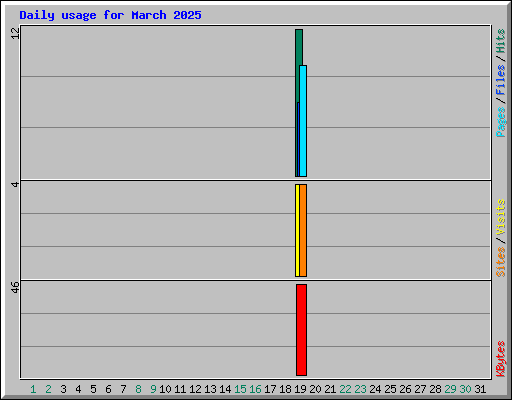Click day label '14' on x-axis

point(225,389)
